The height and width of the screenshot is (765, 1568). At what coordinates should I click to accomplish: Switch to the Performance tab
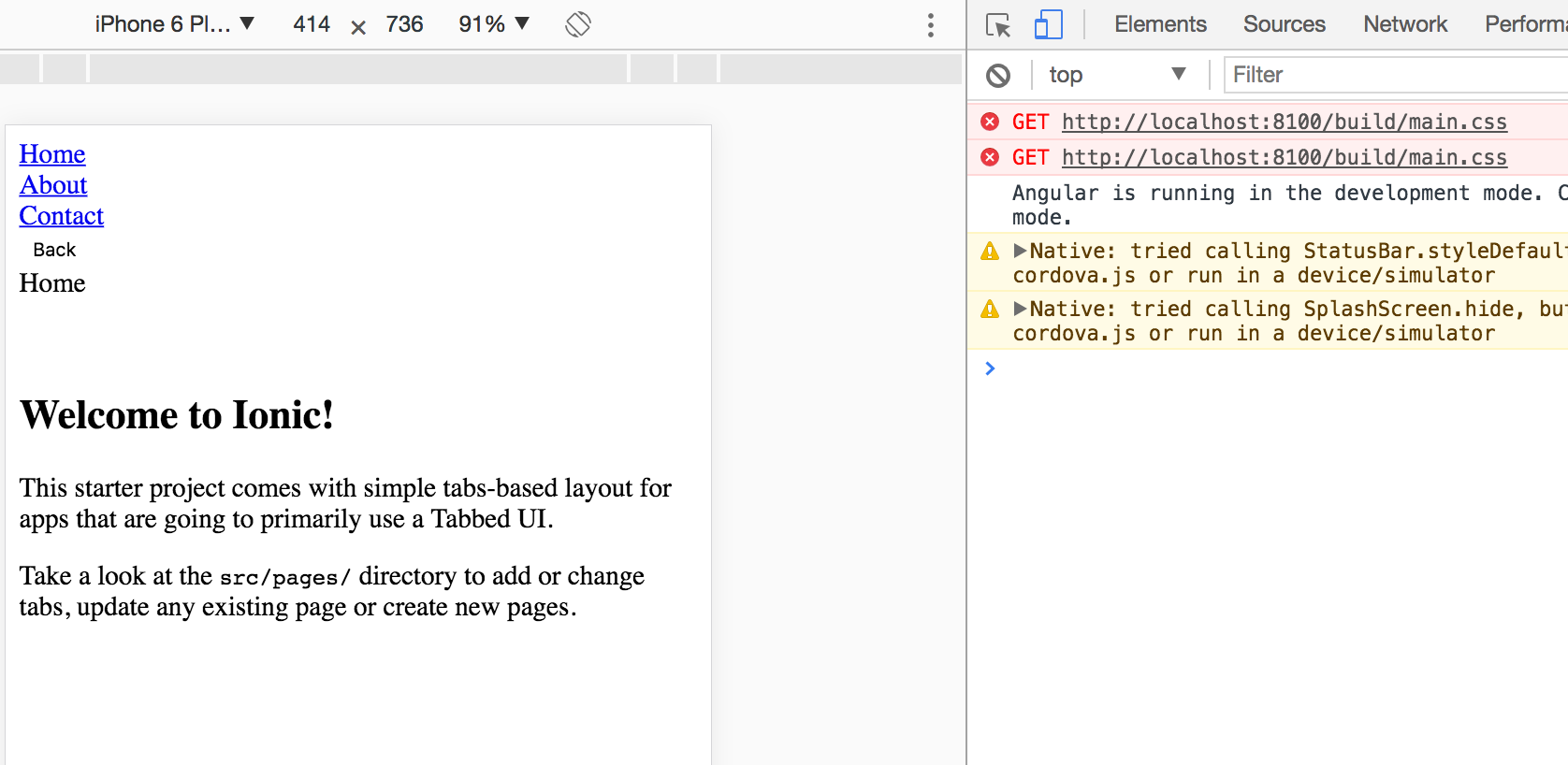click(1526, 24)
